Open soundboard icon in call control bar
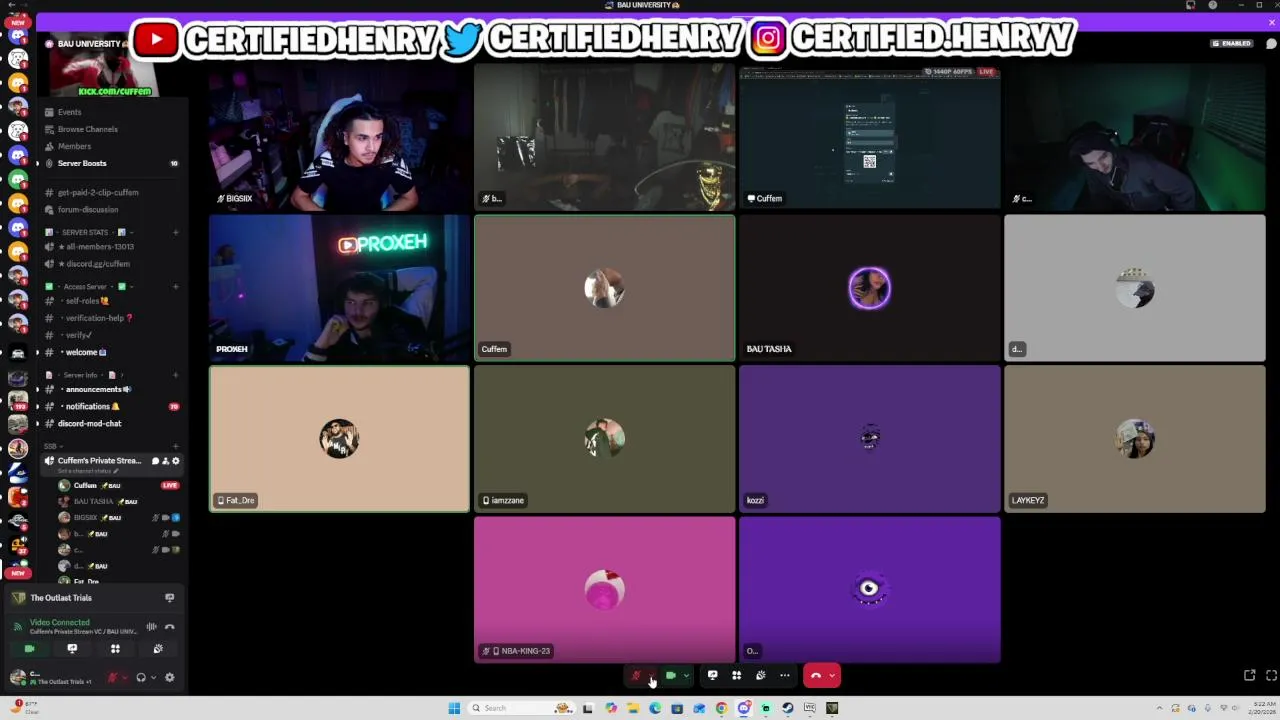The image size is (1280, 720). coord(760,675)
